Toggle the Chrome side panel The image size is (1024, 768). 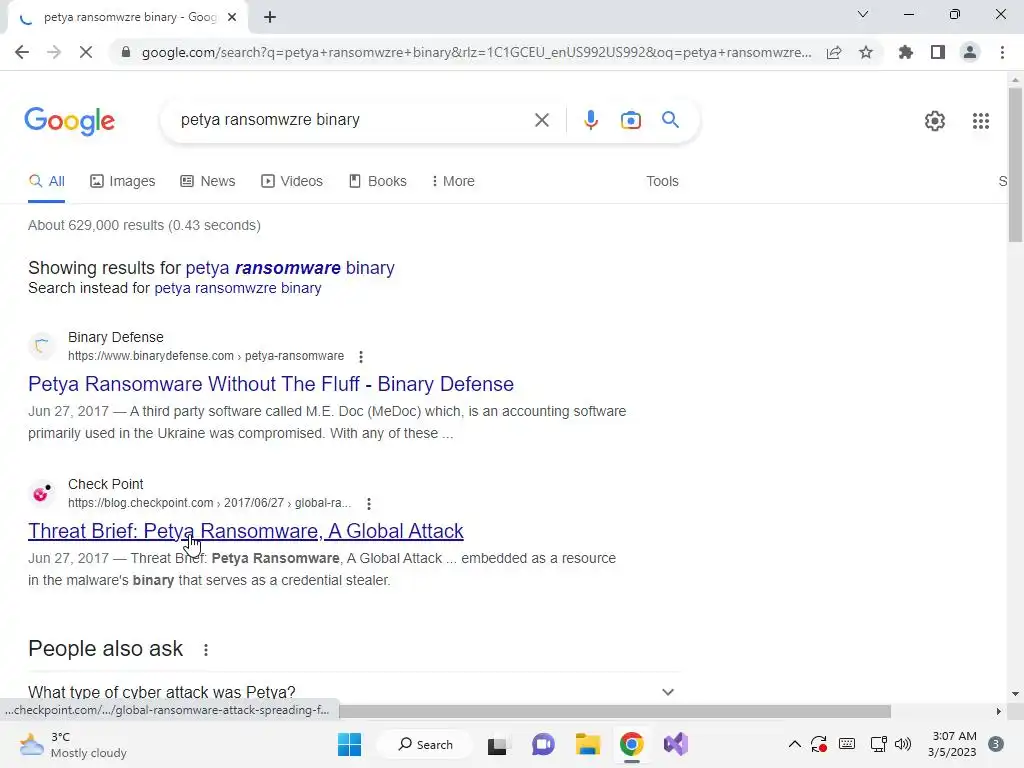(938, 52)
